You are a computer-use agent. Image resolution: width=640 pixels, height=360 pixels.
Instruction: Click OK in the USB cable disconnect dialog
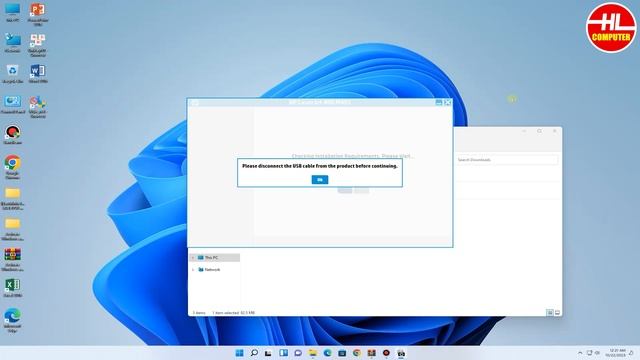(x=320, y=180)
